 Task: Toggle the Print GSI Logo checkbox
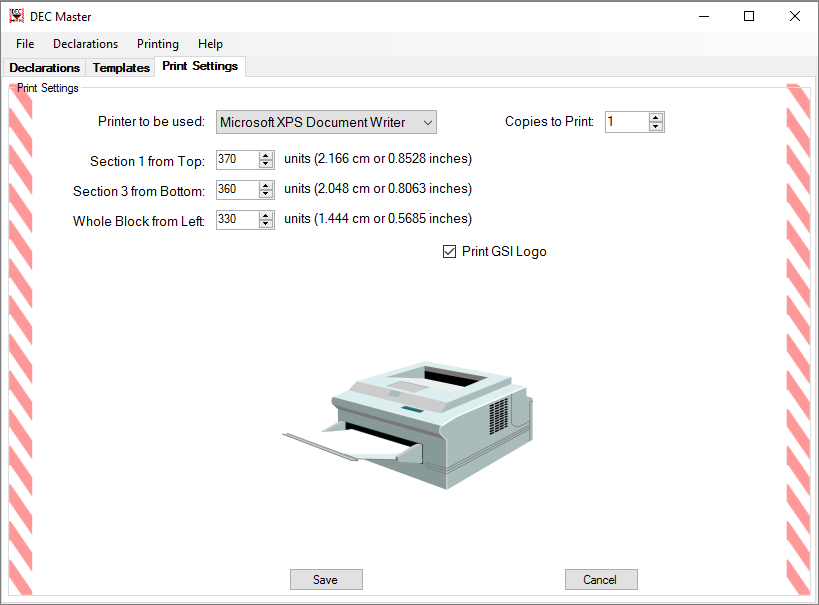449,252
